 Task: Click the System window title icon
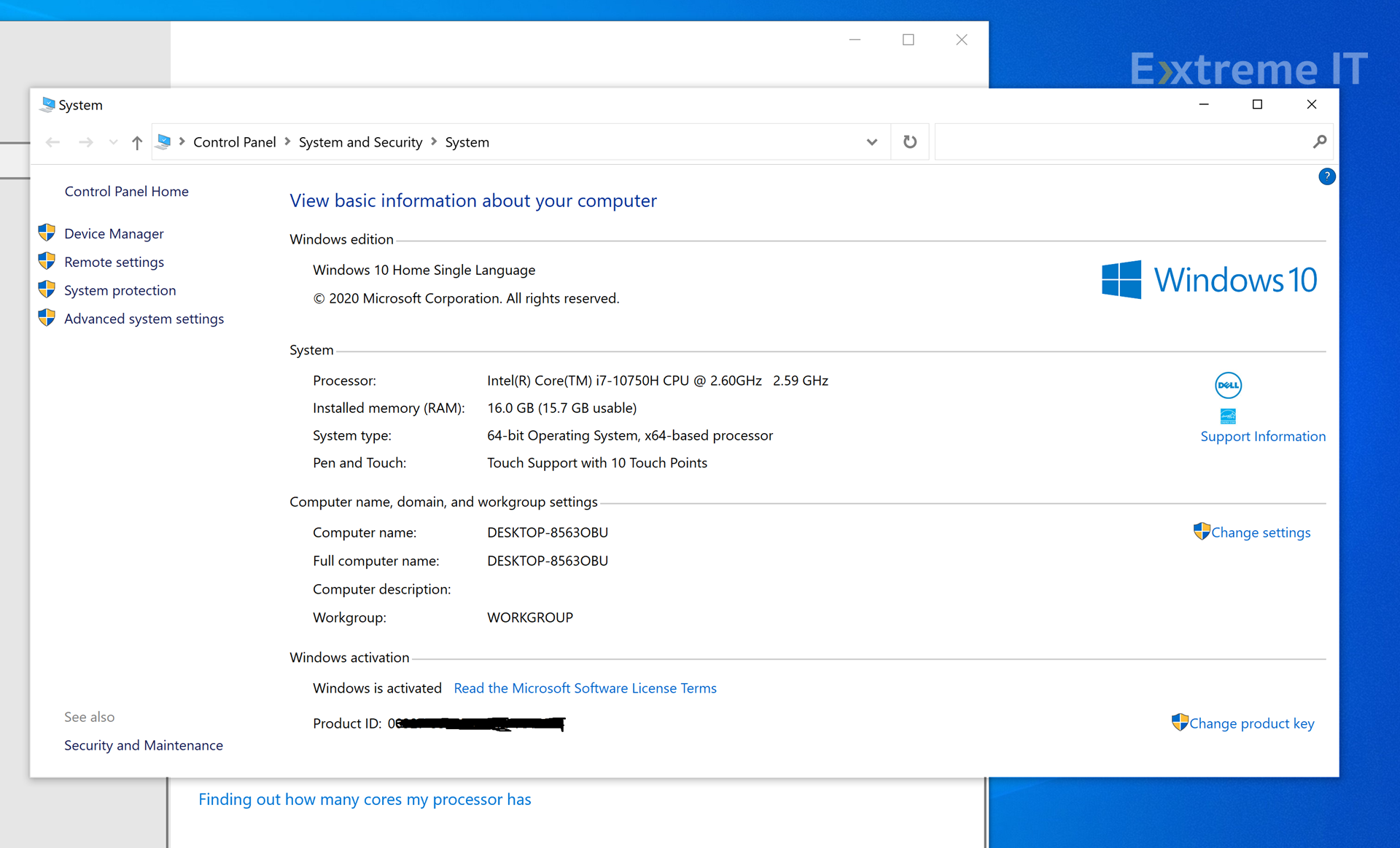pyautogui.click(x=48, y=104)
